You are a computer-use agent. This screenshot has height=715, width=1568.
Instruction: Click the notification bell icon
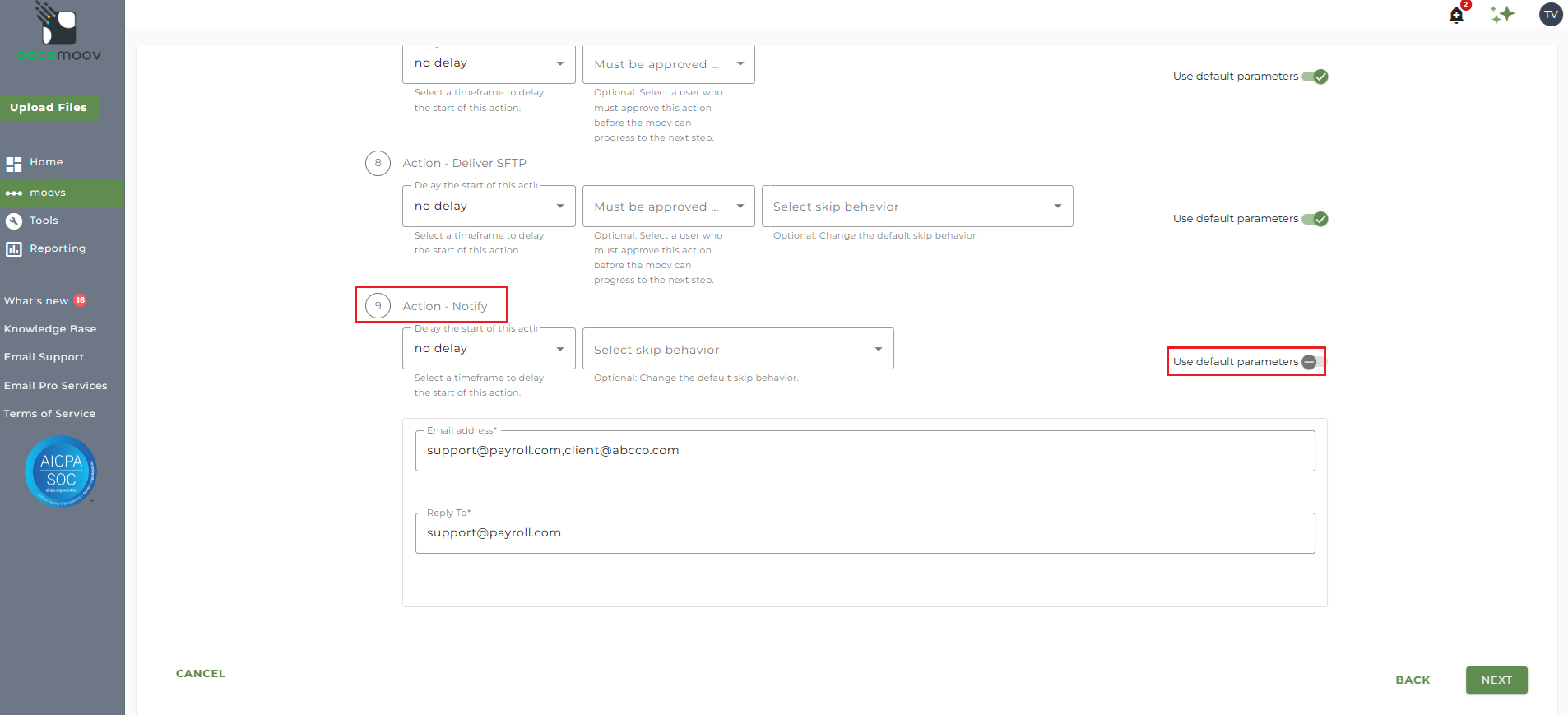point(1456,15)
